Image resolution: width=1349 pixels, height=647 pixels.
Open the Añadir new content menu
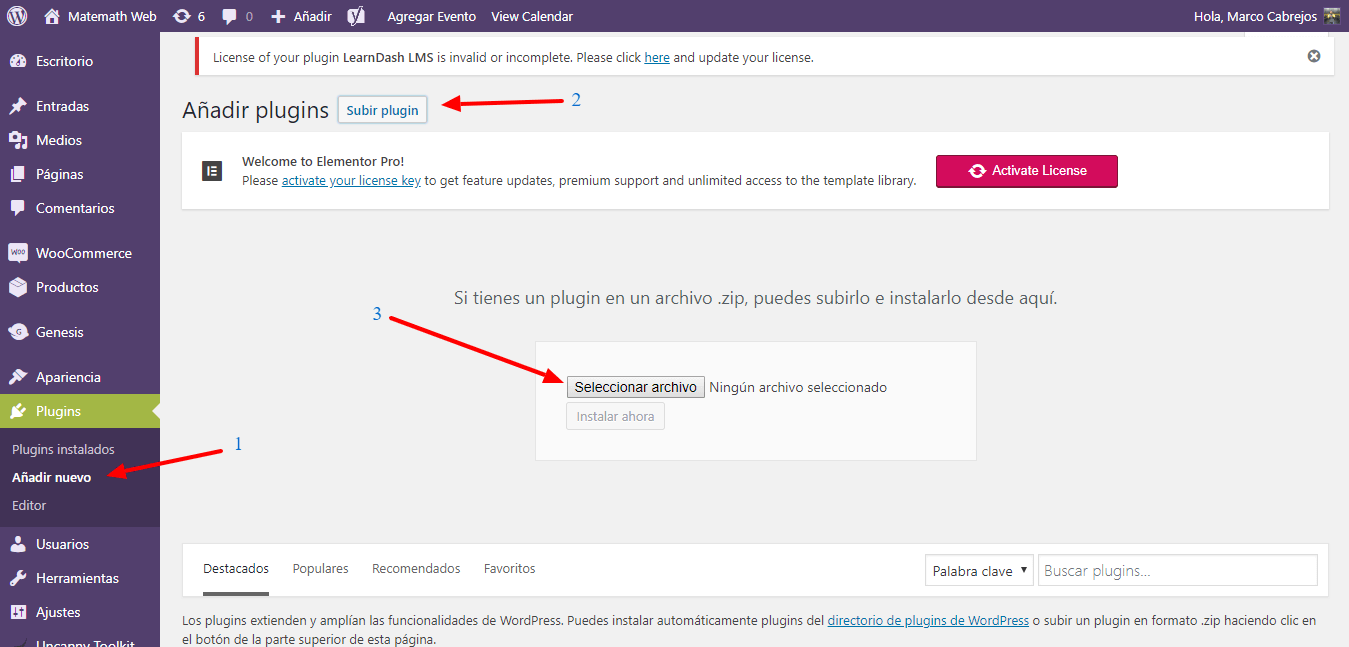312,16
